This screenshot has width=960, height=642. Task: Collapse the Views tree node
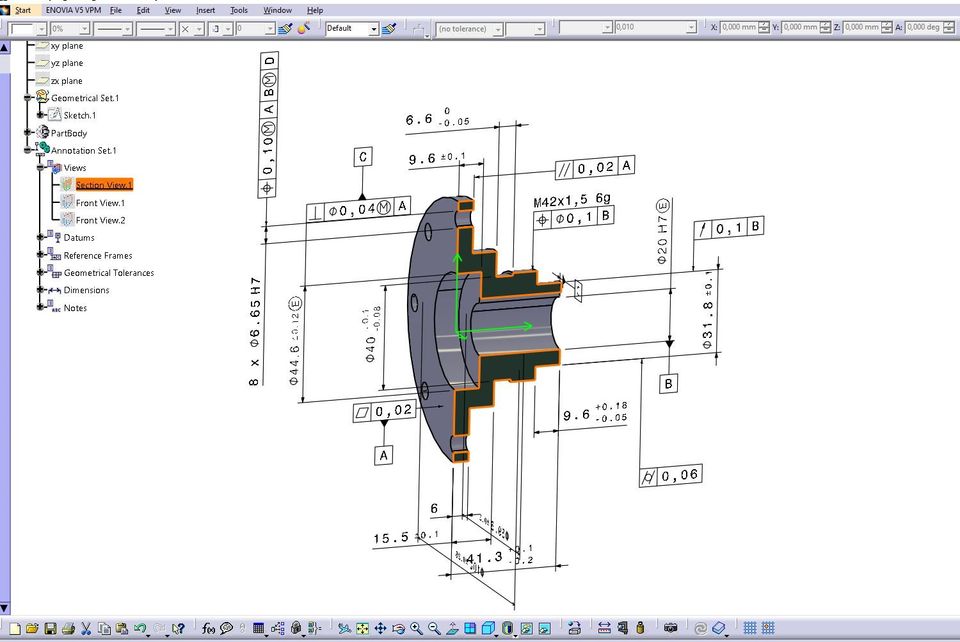(41, 168)
